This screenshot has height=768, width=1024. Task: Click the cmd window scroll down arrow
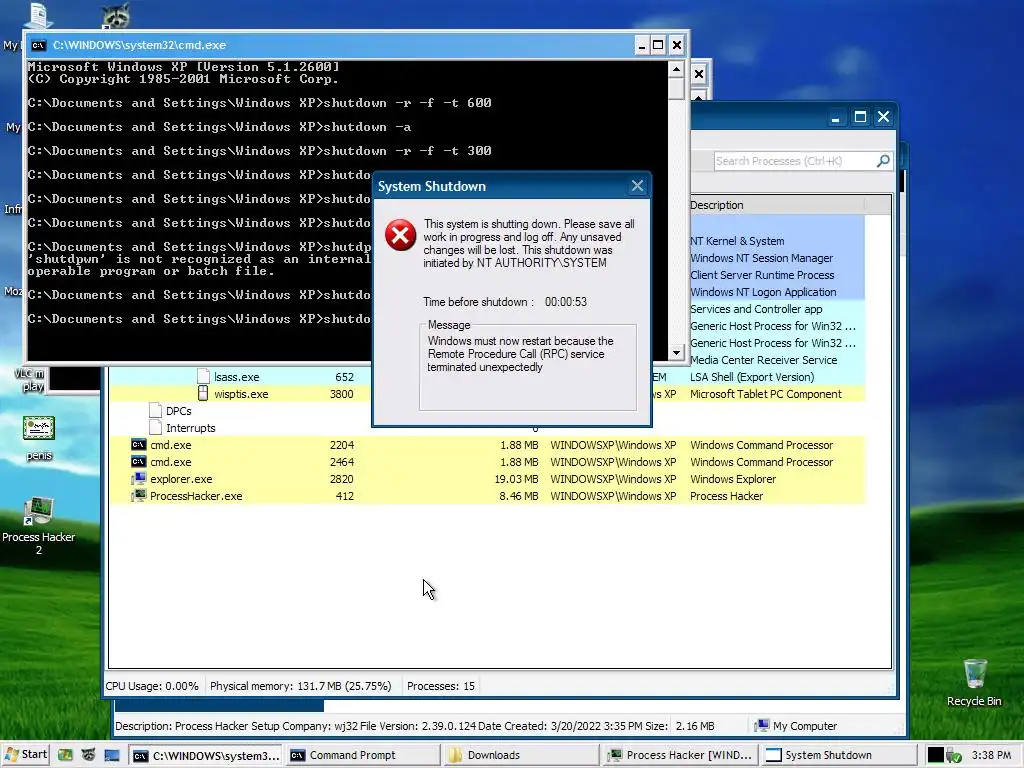coord(676,352)
